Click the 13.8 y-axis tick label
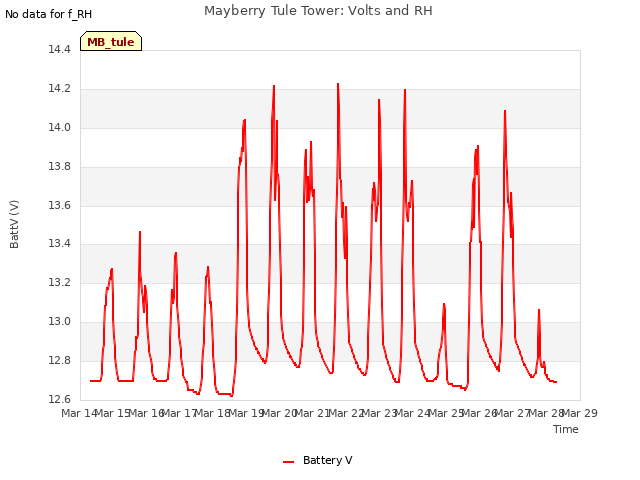Screen dimensions: 640x480 coord(59,167)
